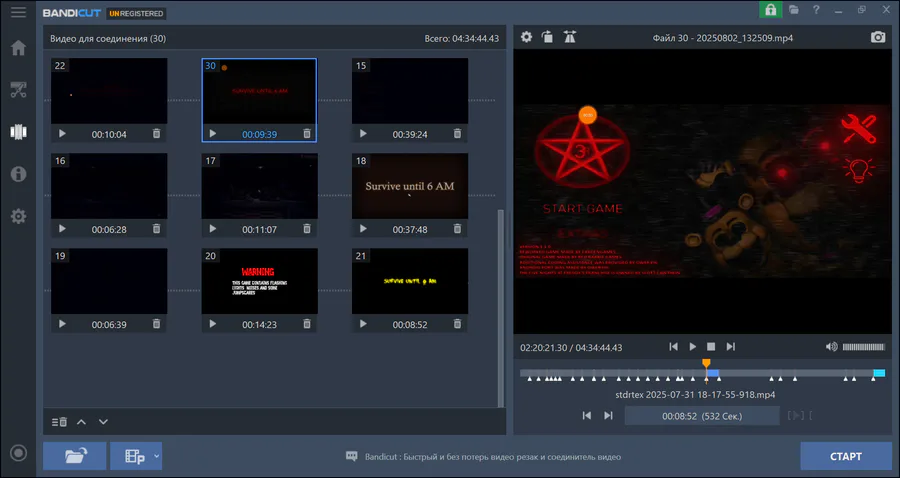Jump to previous frame in player
Viewport: 900px width, 478px height.
(674, 347)
